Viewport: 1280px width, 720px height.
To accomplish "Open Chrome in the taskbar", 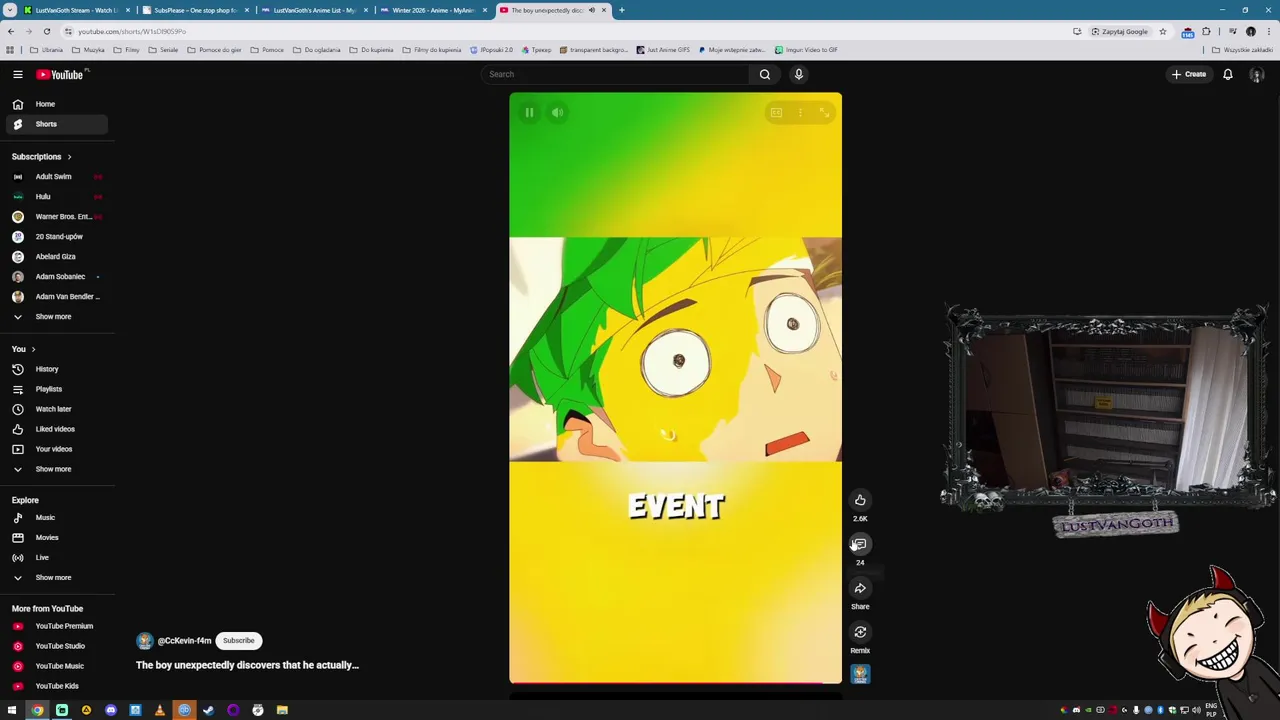I will pos(37,710).
